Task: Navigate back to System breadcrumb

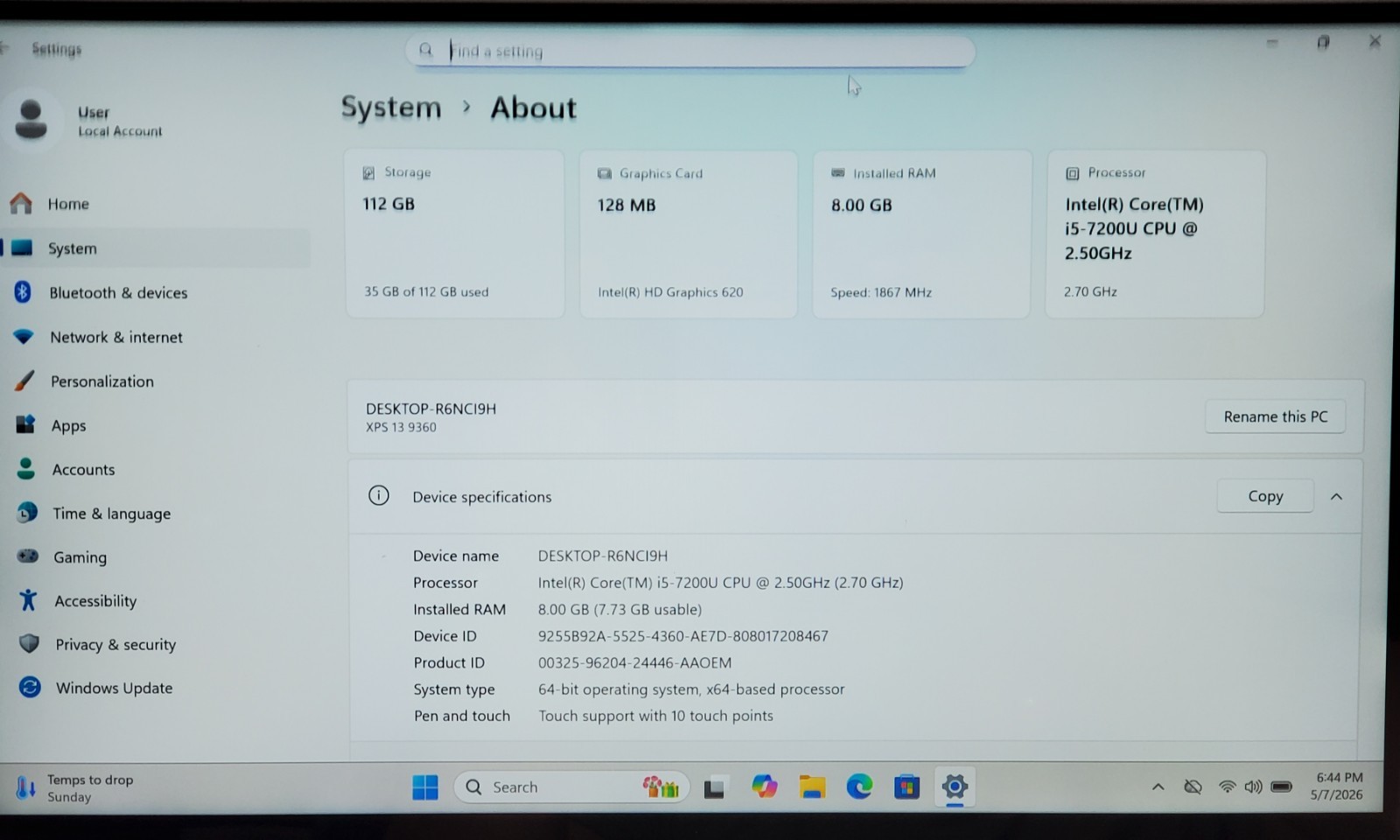Action: [x=391, y=107]
